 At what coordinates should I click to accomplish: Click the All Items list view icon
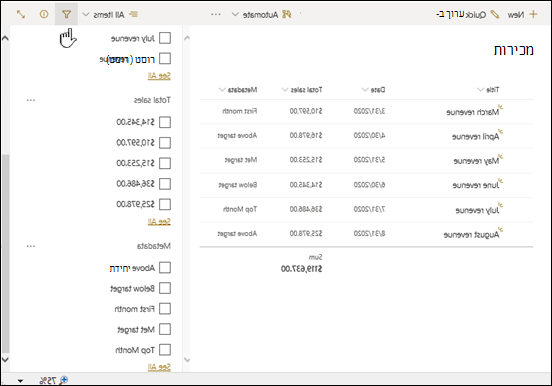133,14
